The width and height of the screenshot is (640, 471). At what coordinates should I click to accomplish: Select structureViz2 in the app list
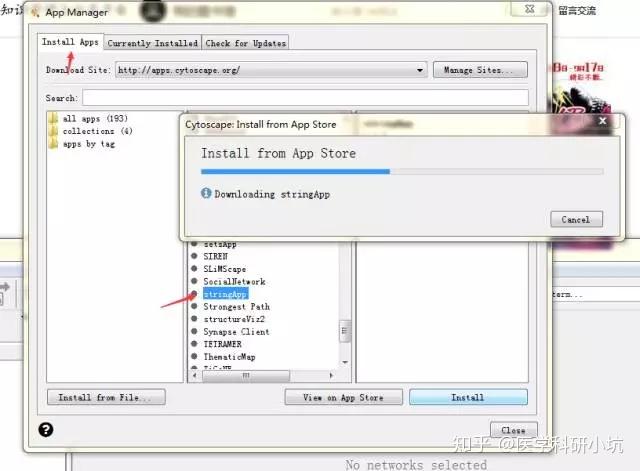234,319
